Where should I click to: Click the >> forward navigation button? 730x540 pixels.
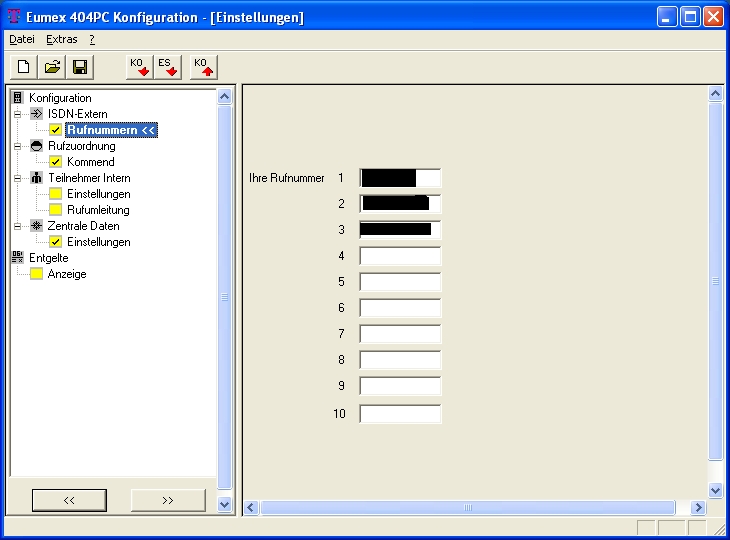click(168, 500)
